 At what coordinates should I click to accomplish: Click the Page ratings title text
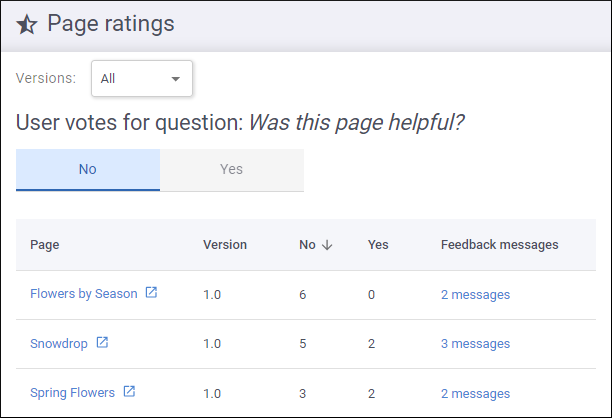point(111,24)
